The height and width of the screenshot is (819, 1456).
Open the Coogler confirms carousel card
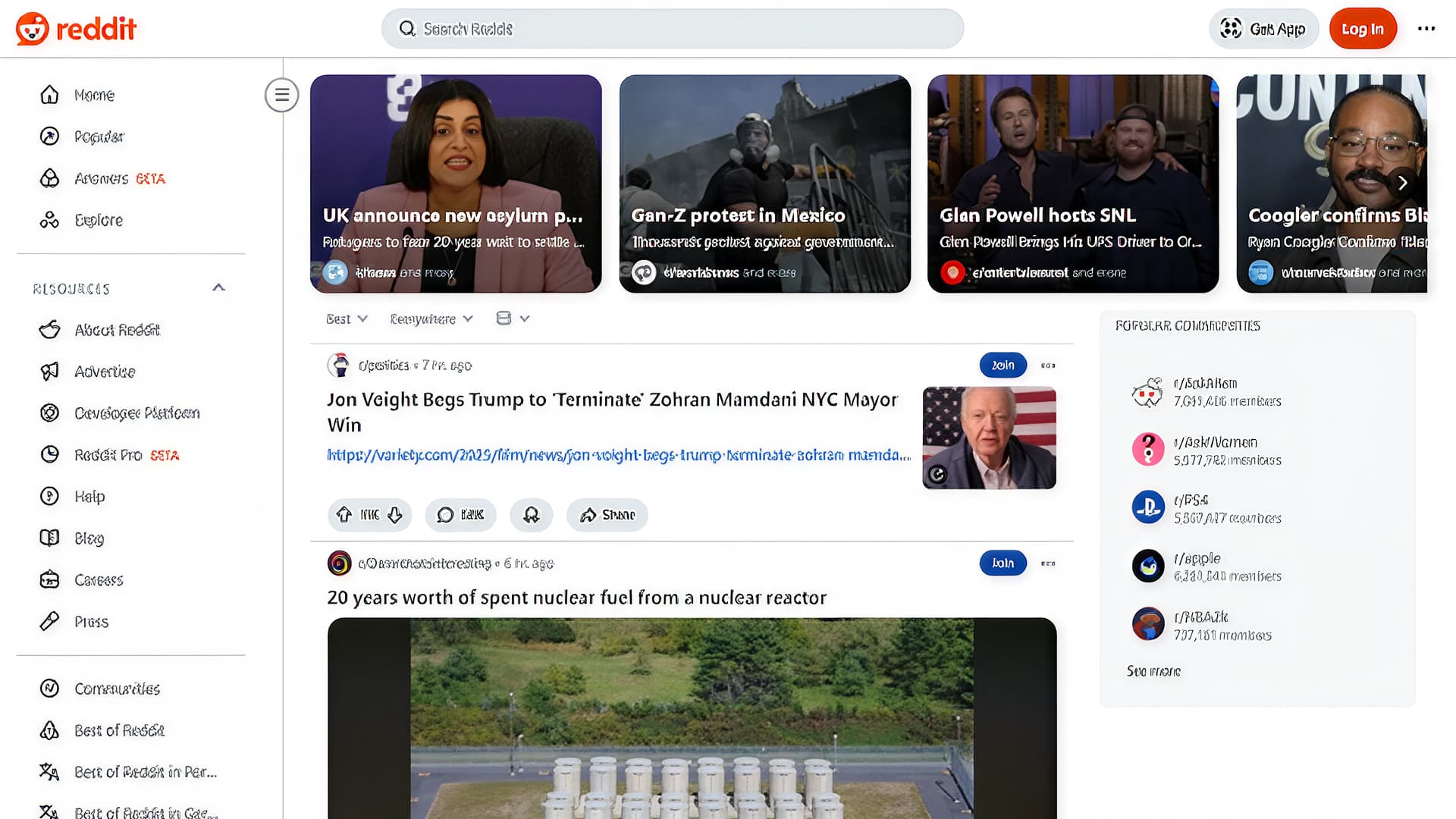tap(1332, 184)
